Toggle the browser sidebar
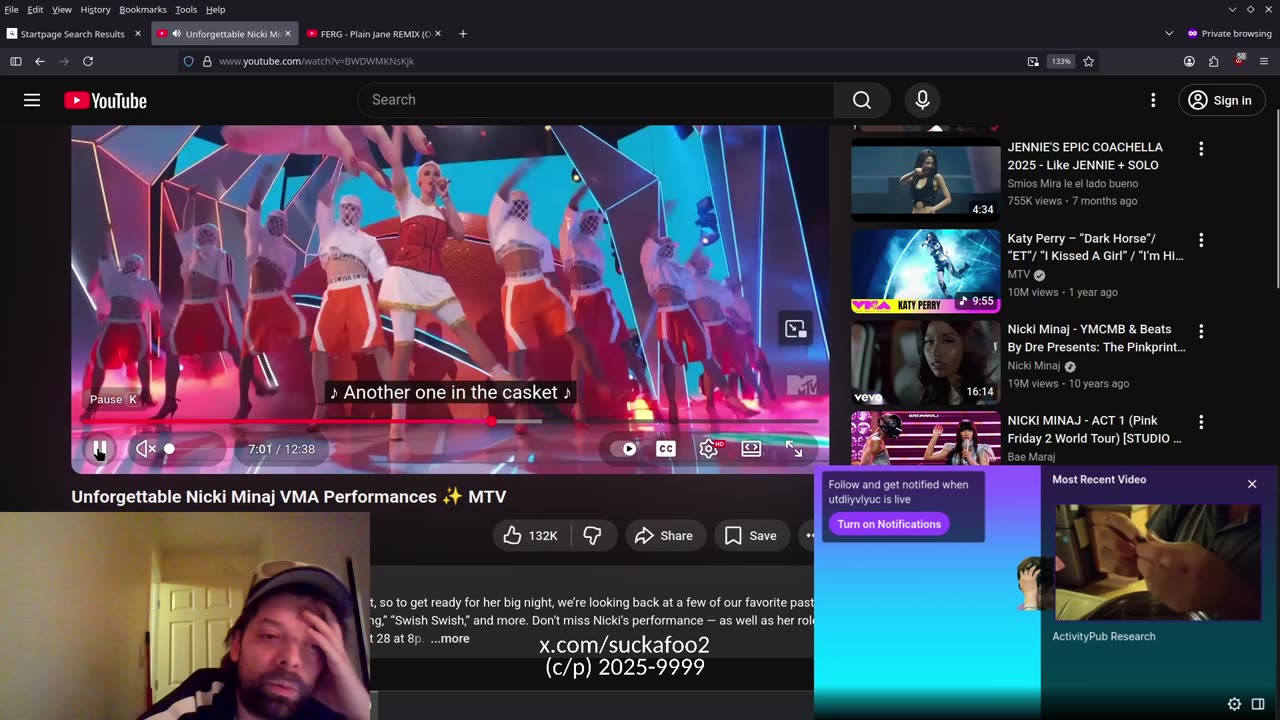 [x=16, y=61]
